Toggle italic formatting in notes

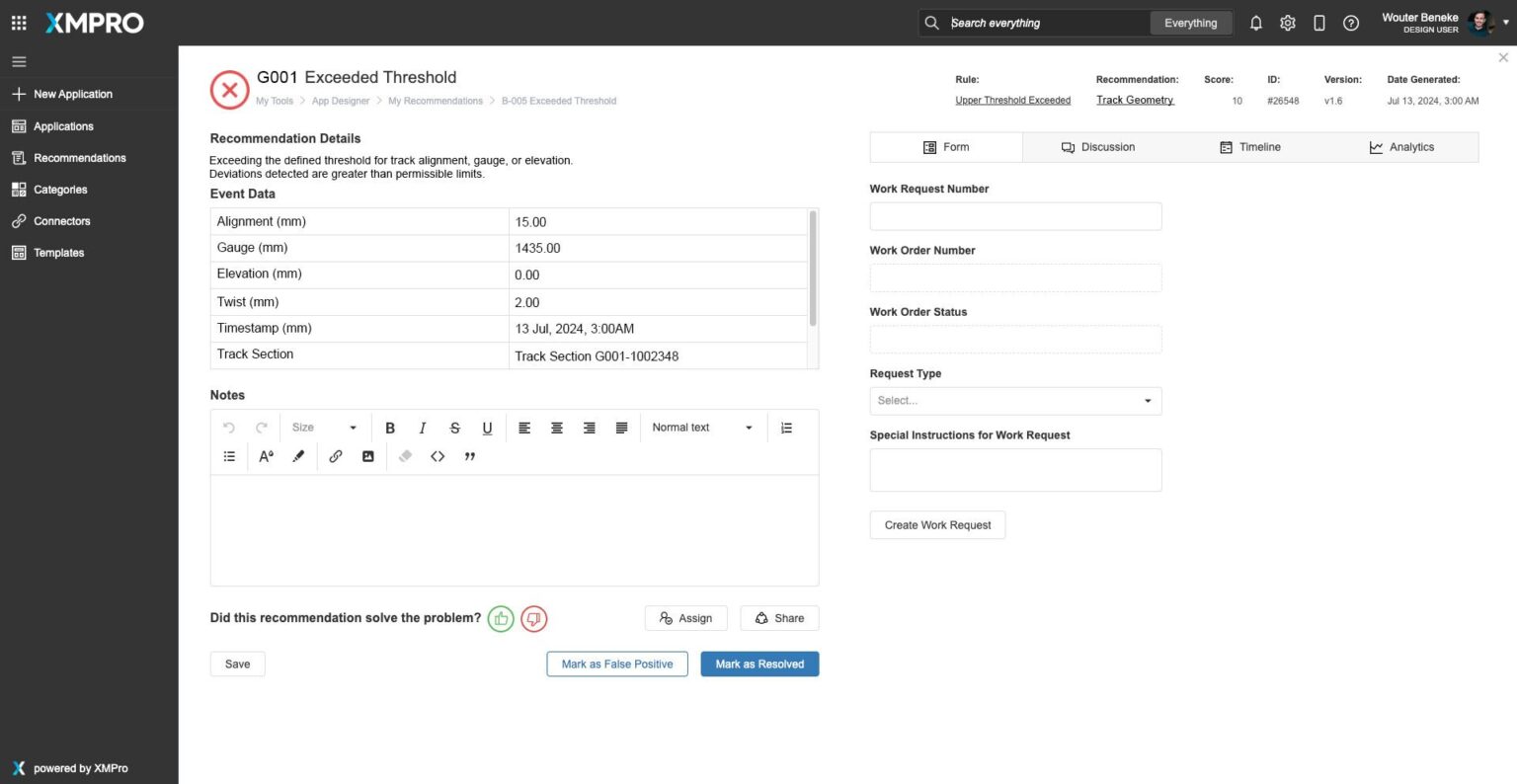pyautogui.click(x=423, y=428)
